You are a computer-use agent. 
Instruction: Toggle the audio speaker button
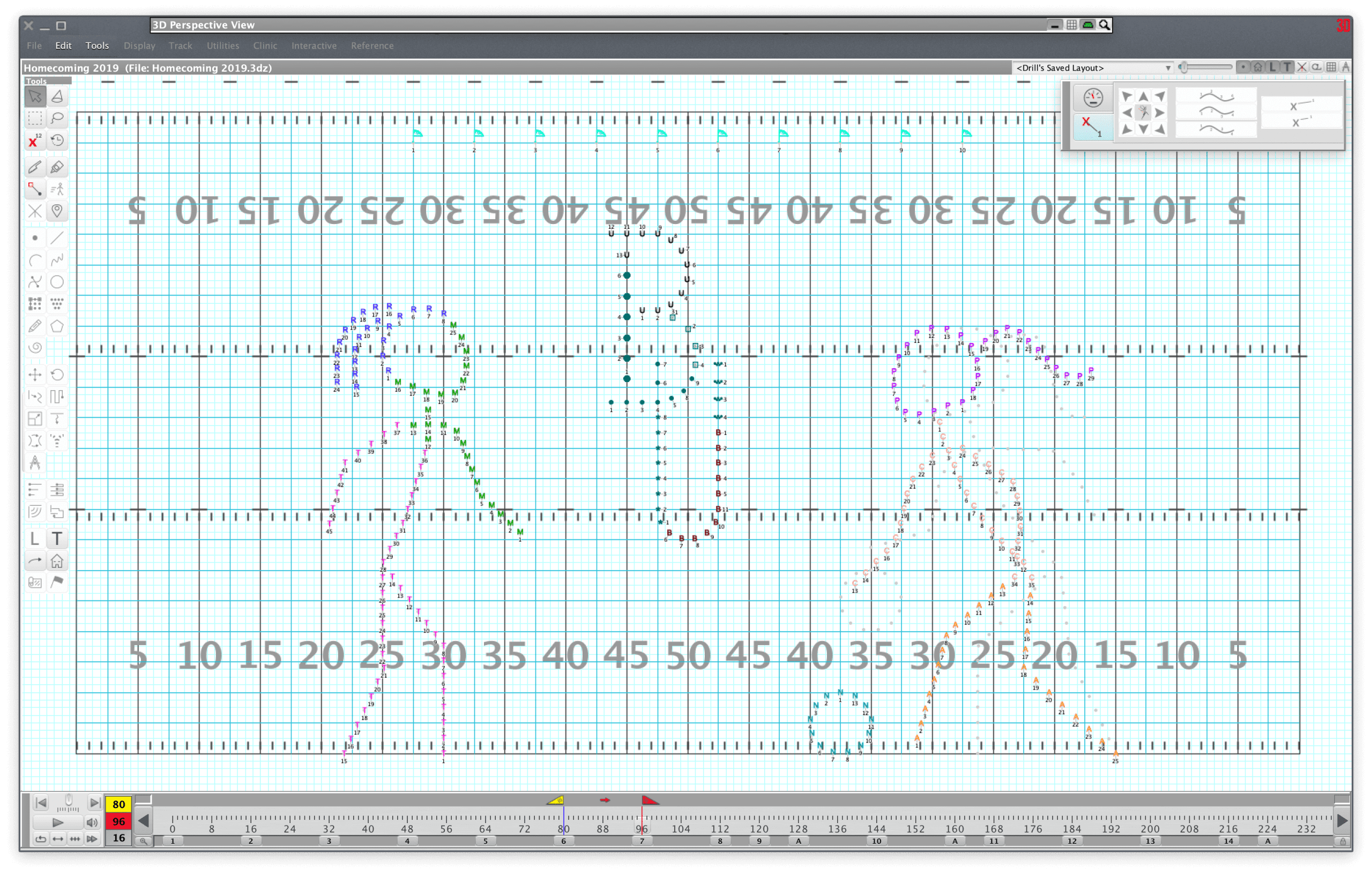(x=92, y=822)
